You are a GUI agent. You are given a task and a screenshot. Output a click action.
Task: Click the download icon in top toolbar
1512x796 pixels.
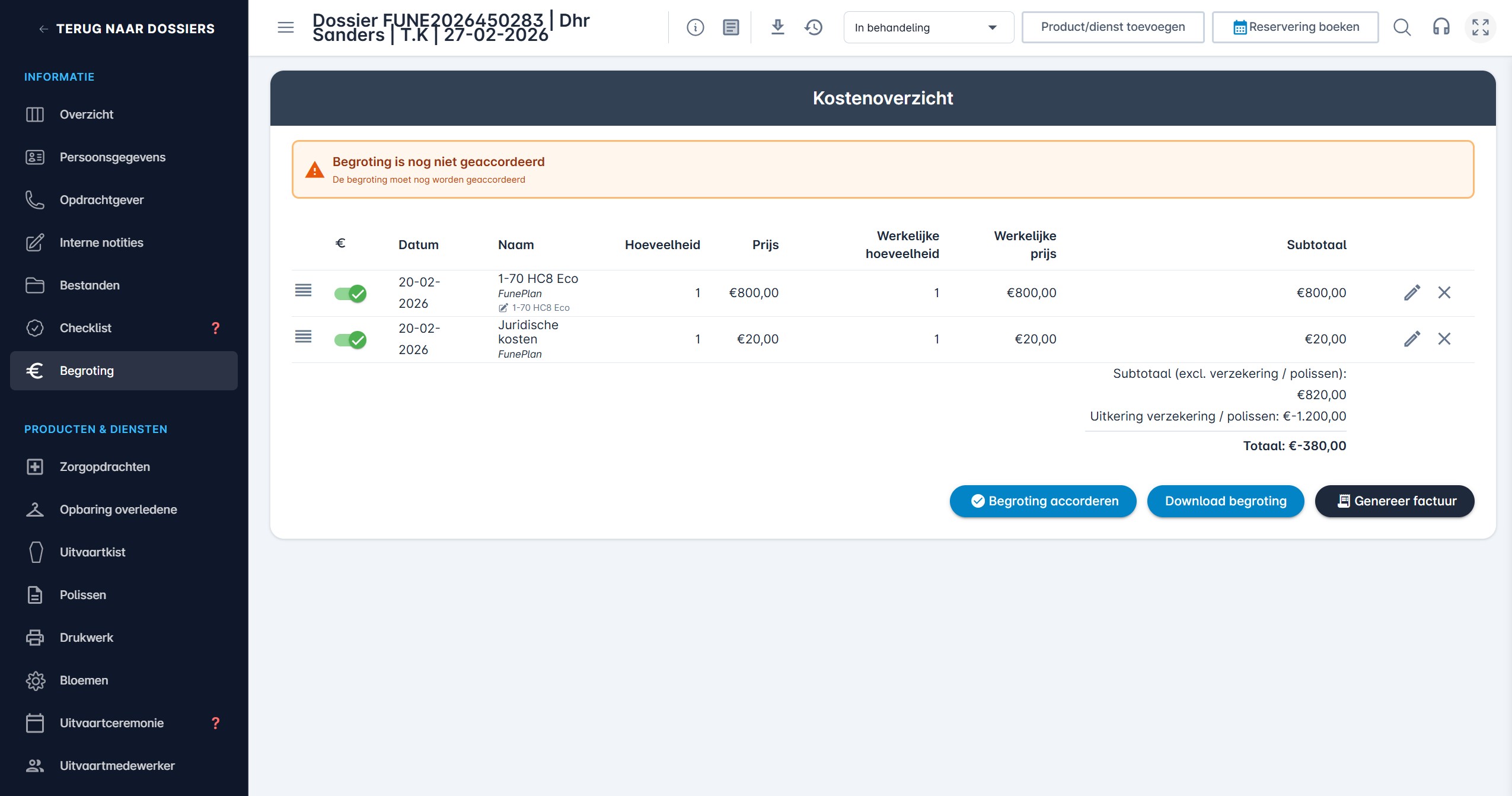coord(777,27)
